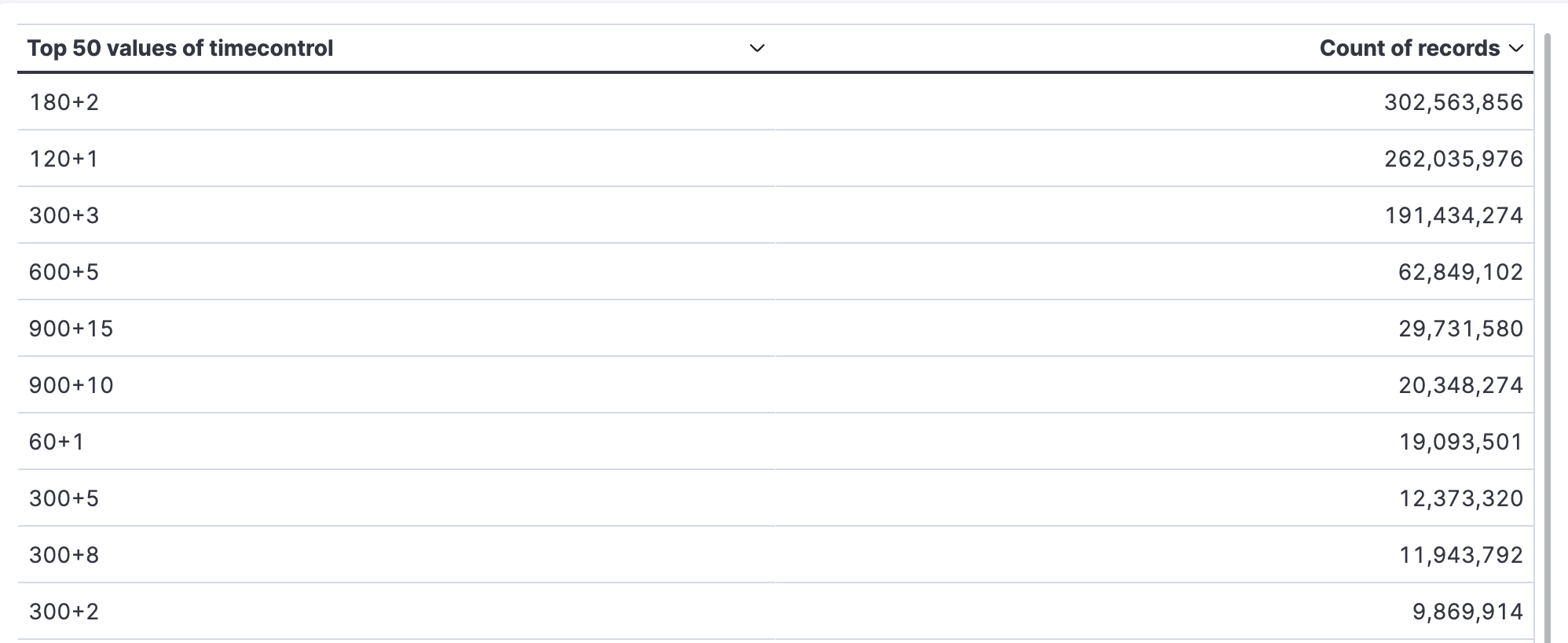Select the 600+5 timecontrol cell

coord(396,272)
